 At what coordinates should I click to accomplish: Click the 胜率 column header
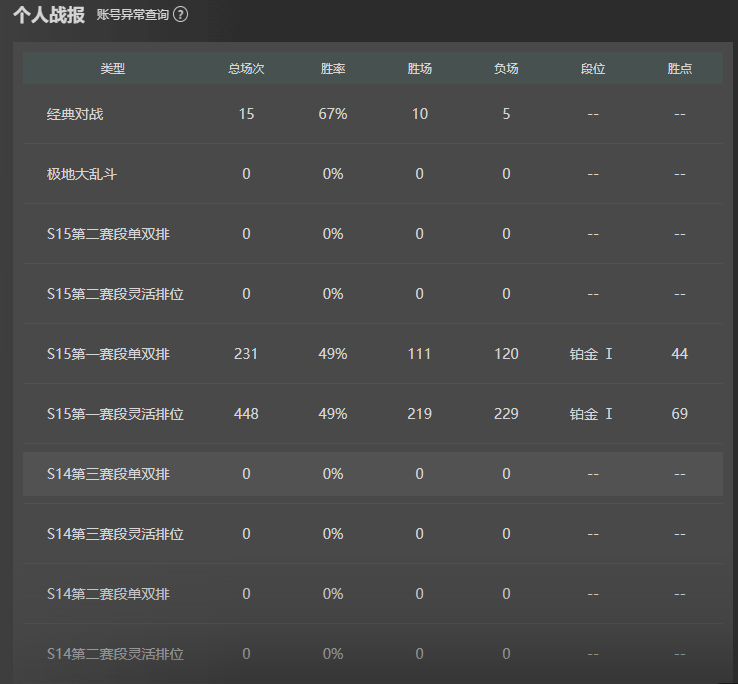pos(333,69)
